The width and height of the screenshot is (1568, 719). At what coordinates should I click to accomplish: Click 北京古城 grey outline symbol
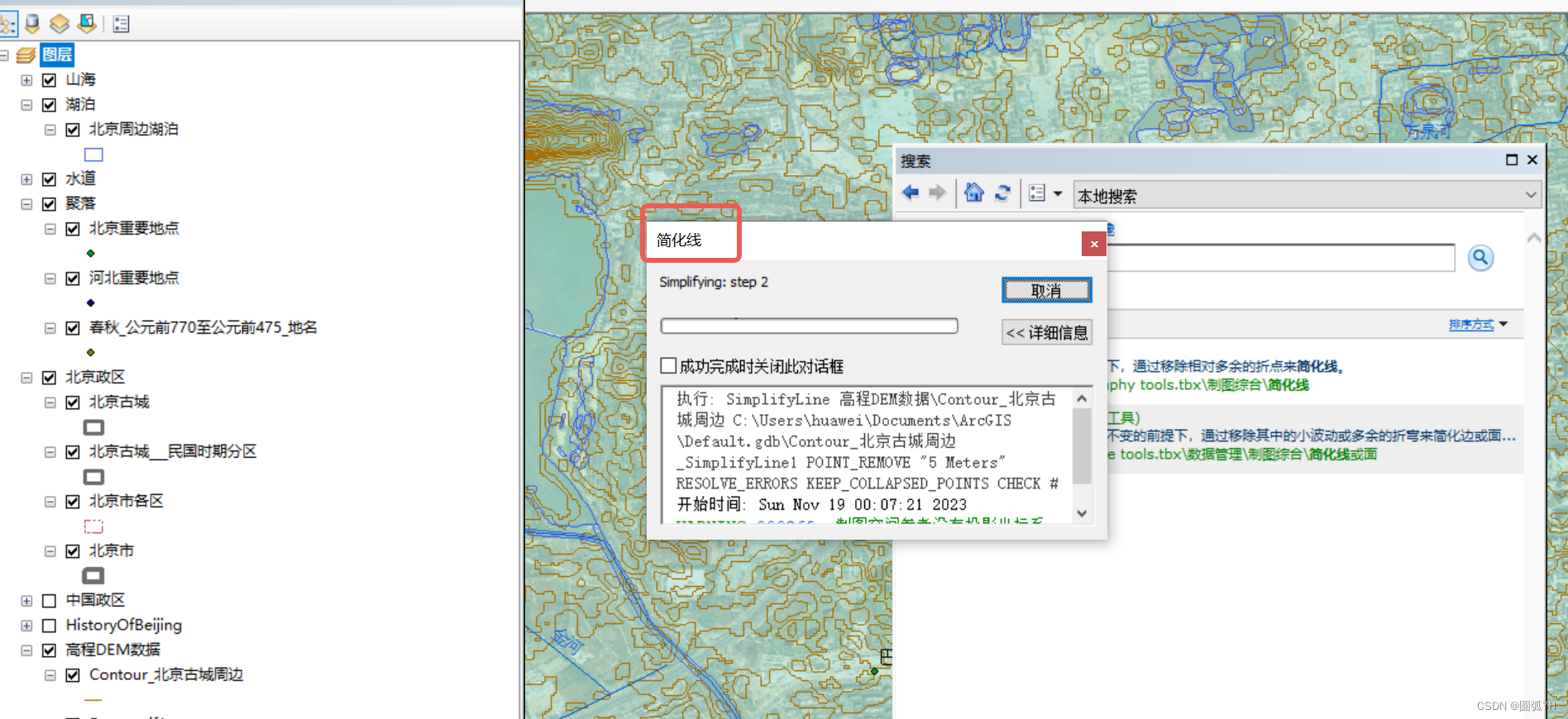pos(93,427)
